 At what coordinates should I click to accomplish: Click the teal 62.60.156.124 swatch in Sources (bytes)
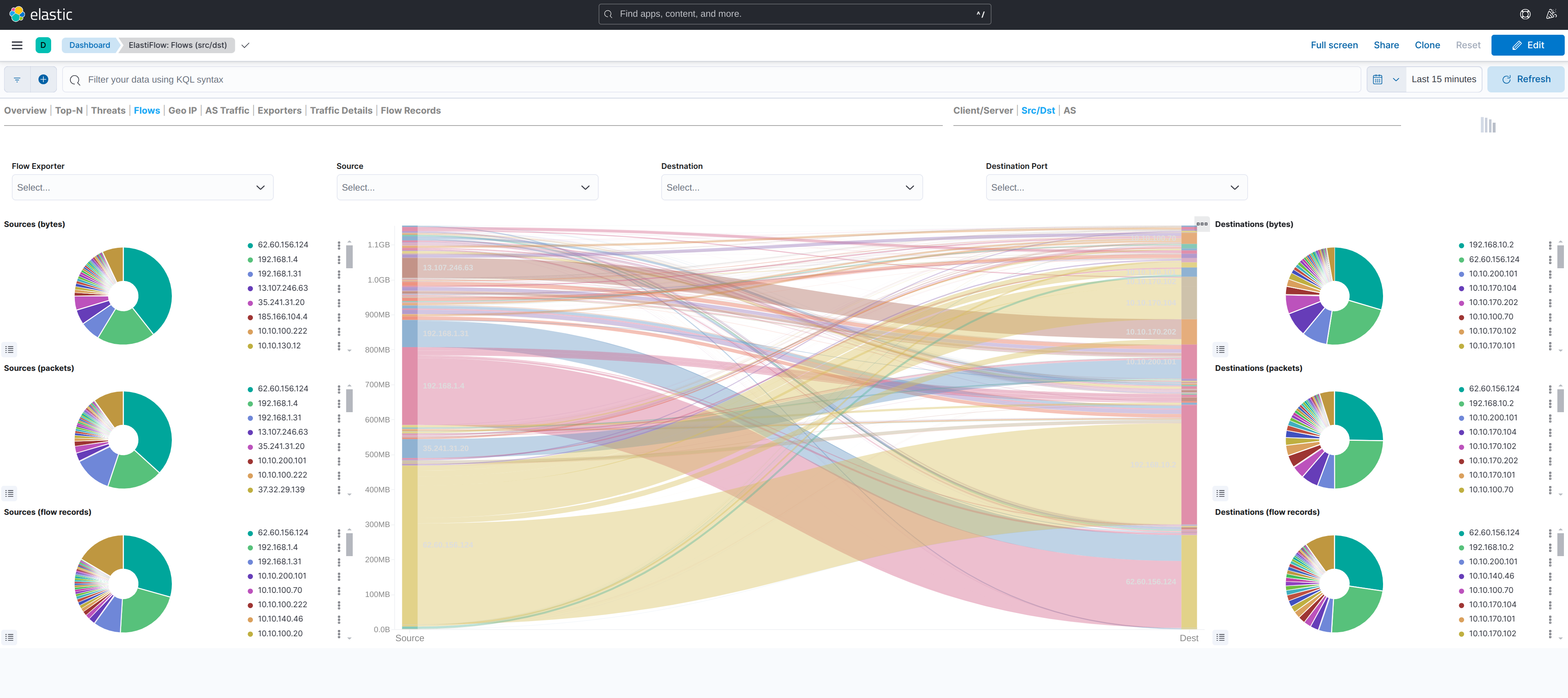pos(250,245)
